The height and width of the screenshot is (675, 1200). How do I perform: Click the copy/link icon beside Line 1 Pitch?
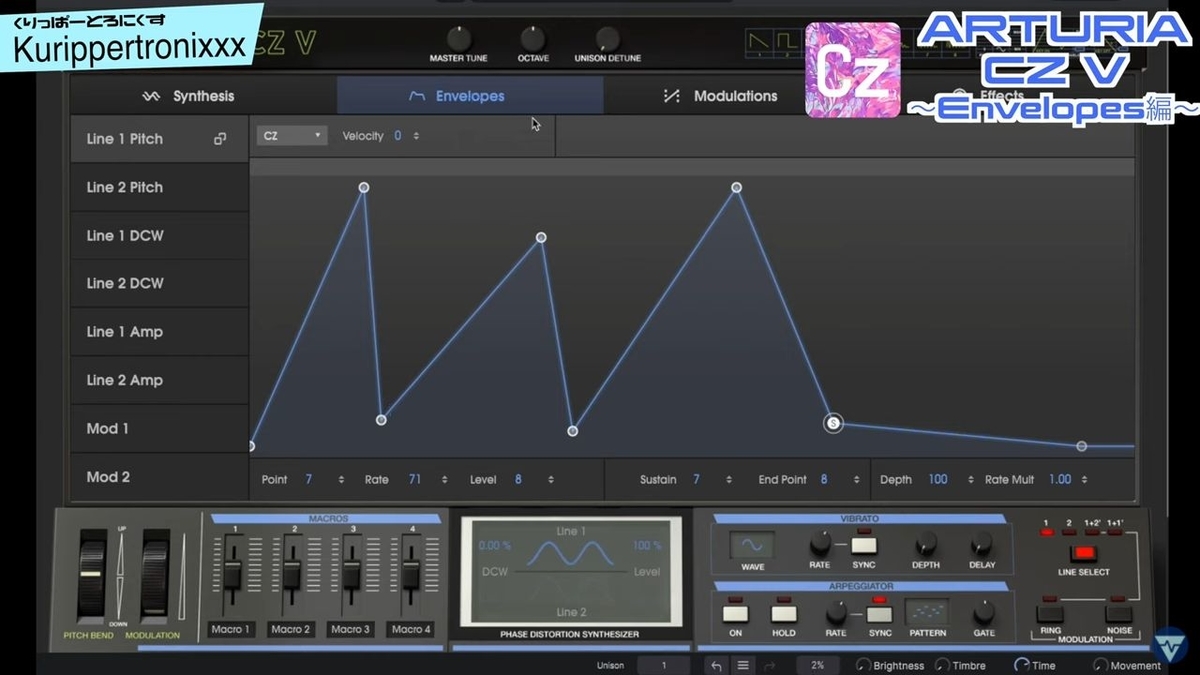point(220,139)
